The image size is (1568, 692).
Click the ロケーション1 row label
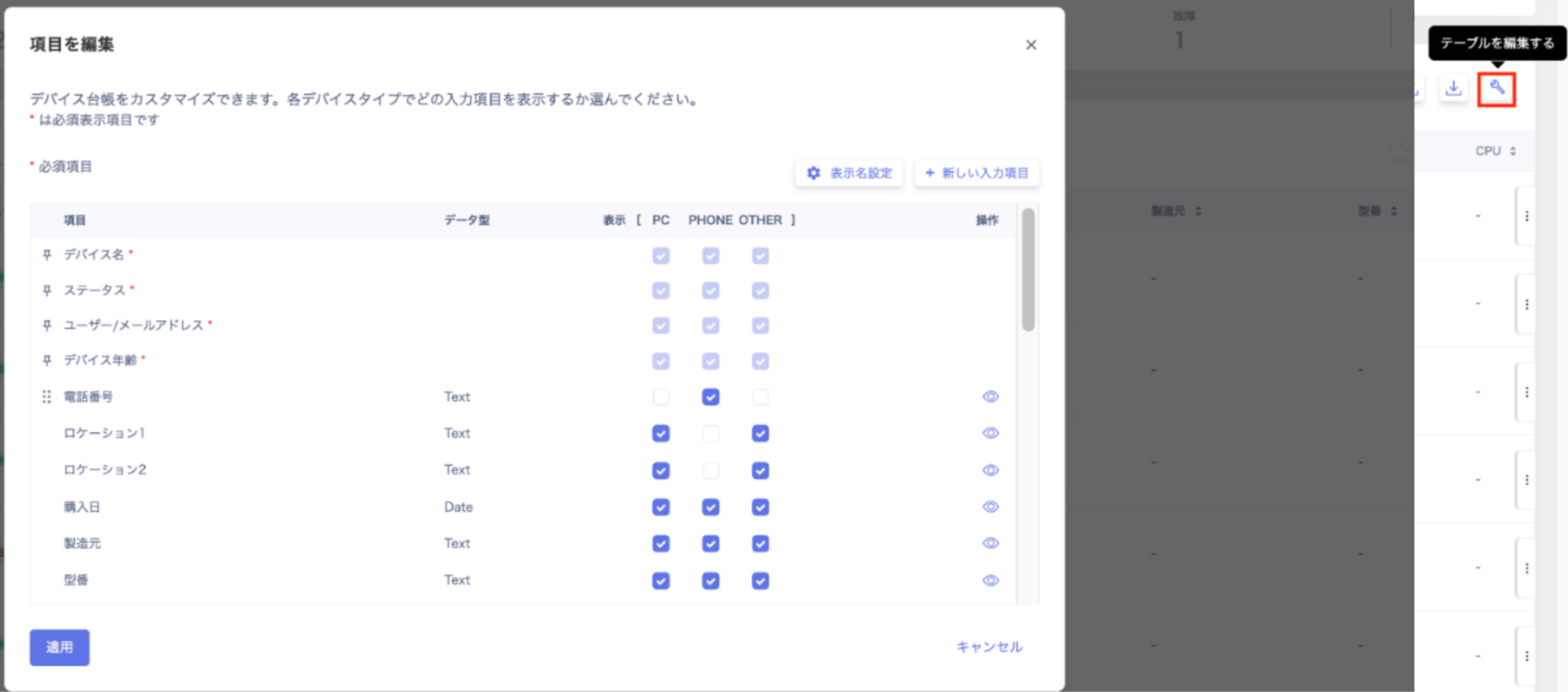coord(104,433)
